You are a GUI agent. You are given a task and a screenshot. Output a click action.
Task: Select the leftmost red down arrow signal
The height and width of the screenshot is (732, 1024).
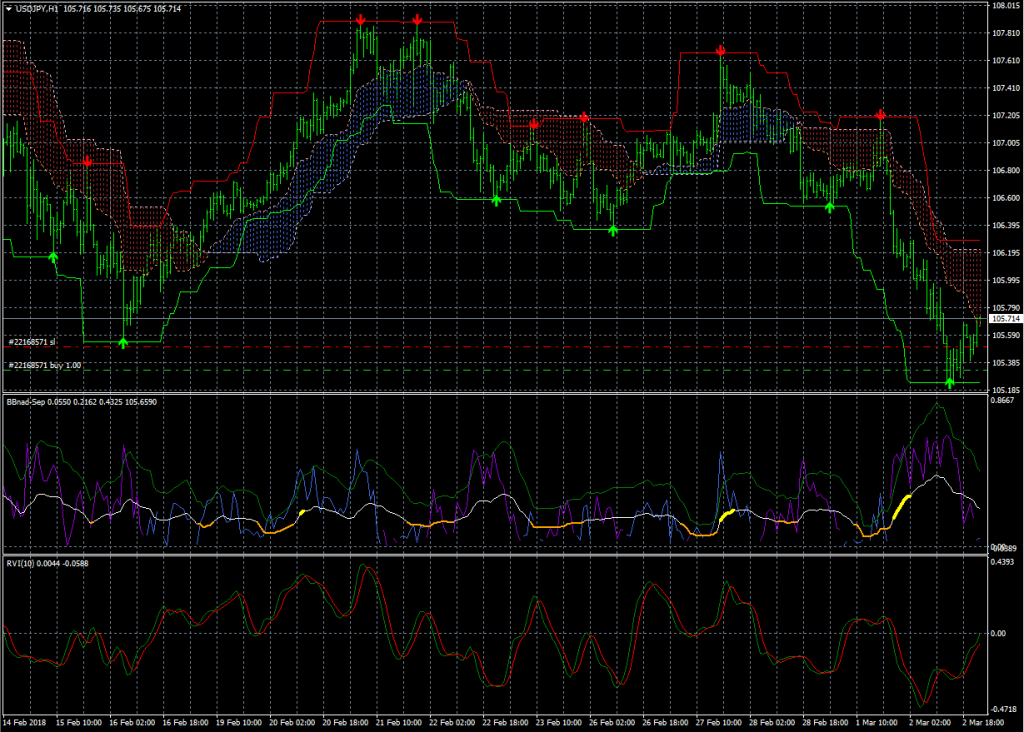click(x=88, y=161)
